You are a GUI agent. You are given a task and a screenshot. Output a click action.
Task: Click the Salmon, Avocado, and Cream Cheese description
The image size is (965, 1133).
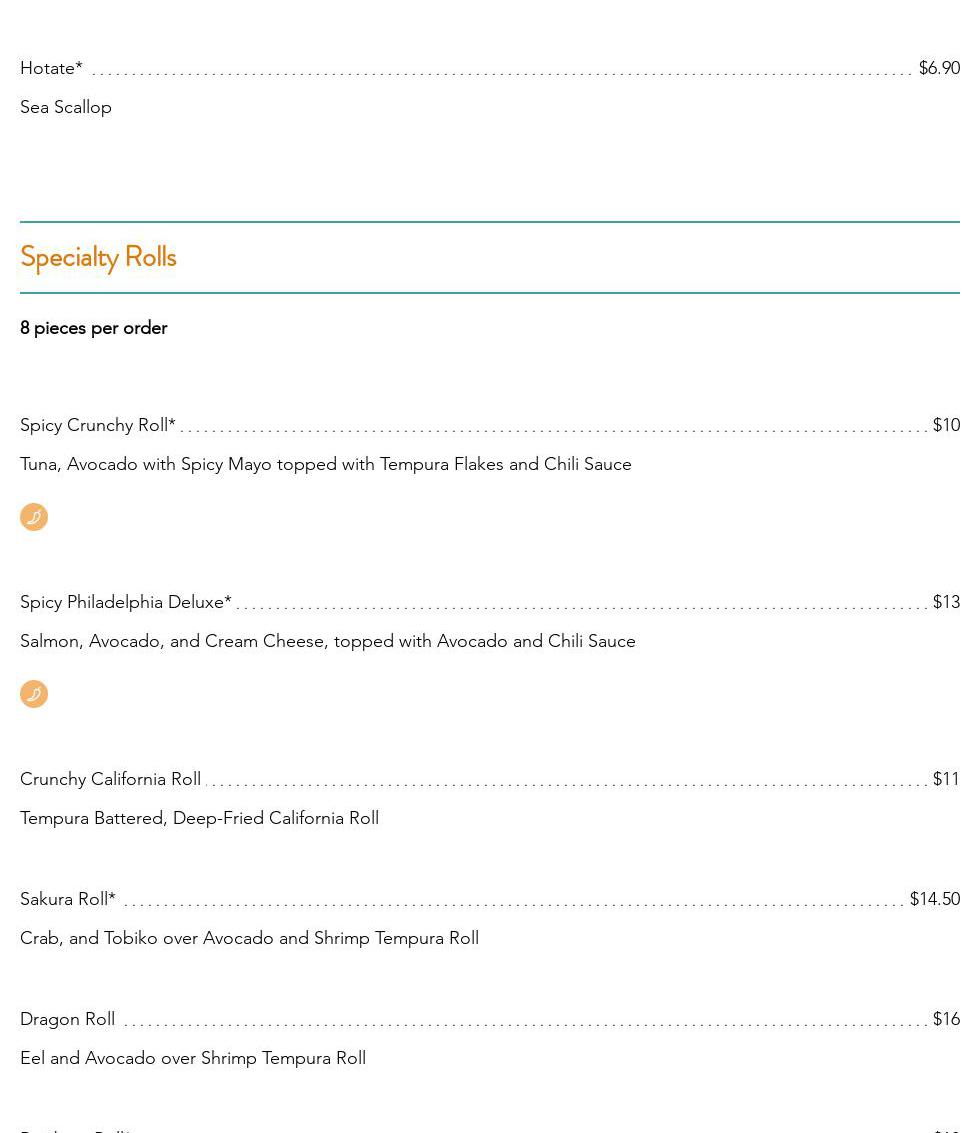(x=328, y=641)
